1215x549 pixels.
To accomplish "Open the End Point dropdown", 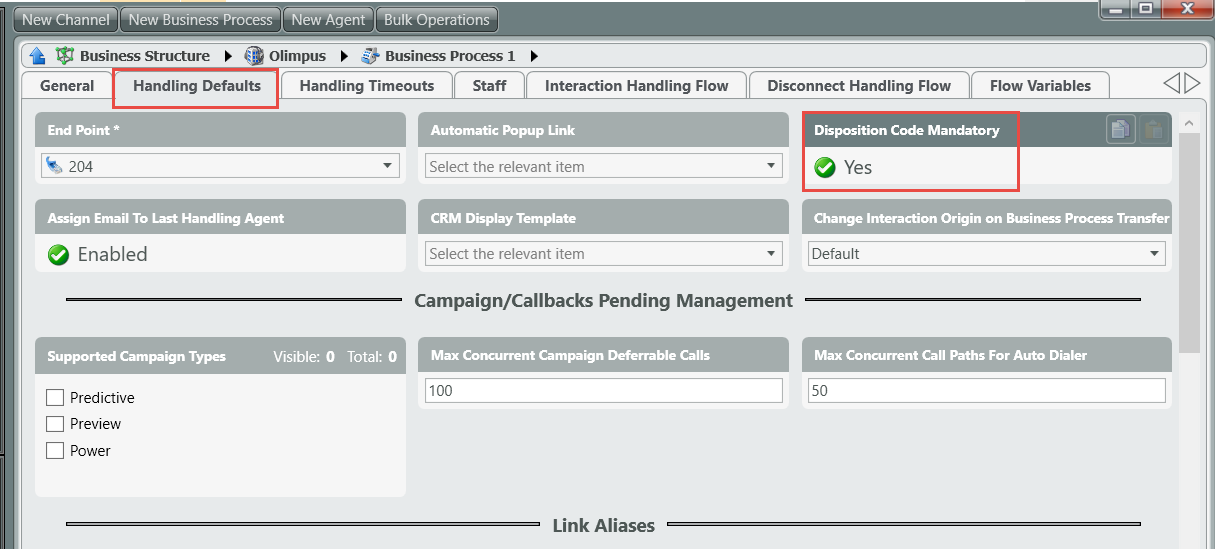I will click(x=387, y=167).
